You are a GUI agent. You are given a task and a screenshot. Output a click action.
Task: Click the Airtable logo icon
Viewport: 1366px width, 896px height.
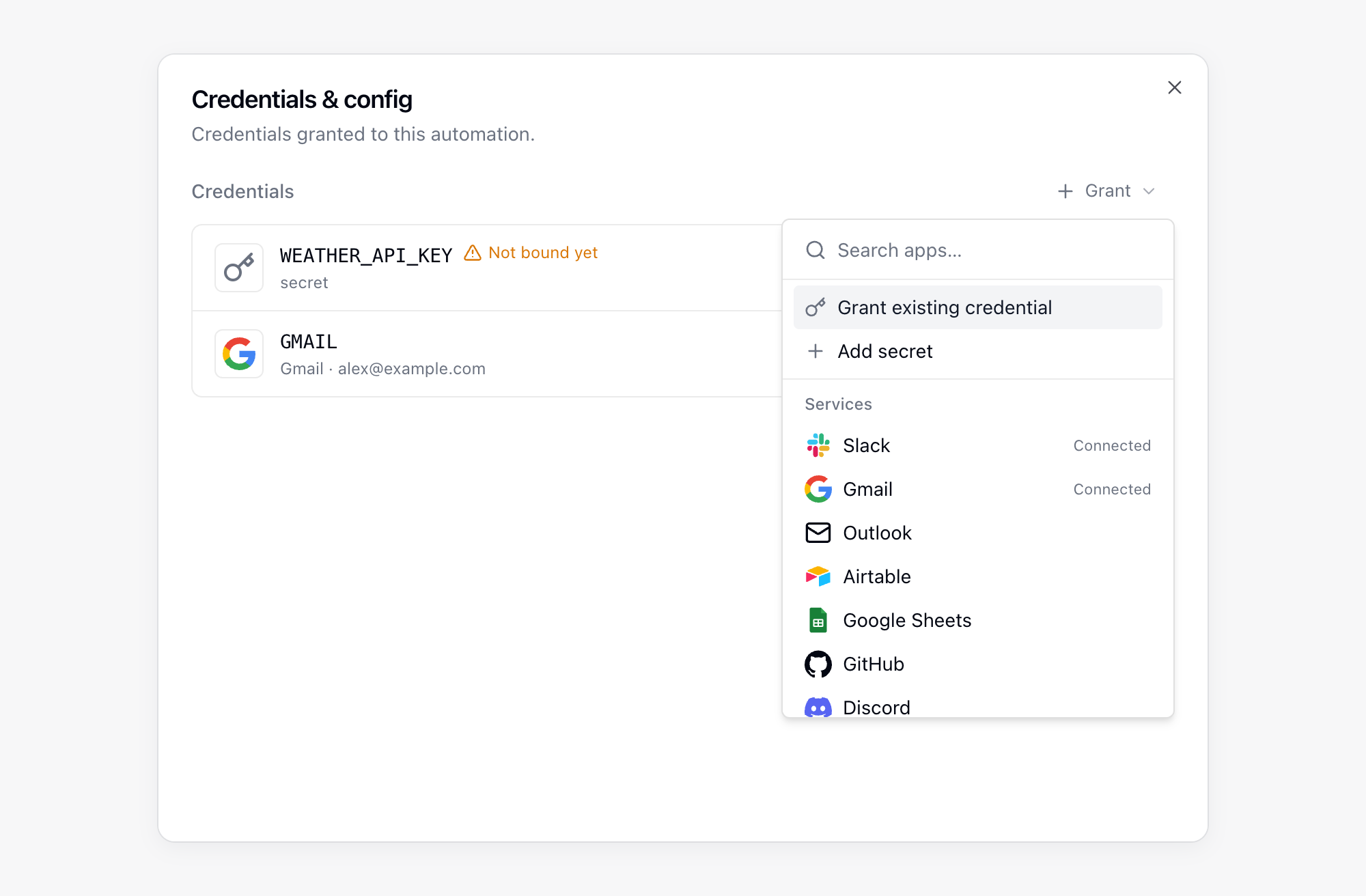(818, 576)
